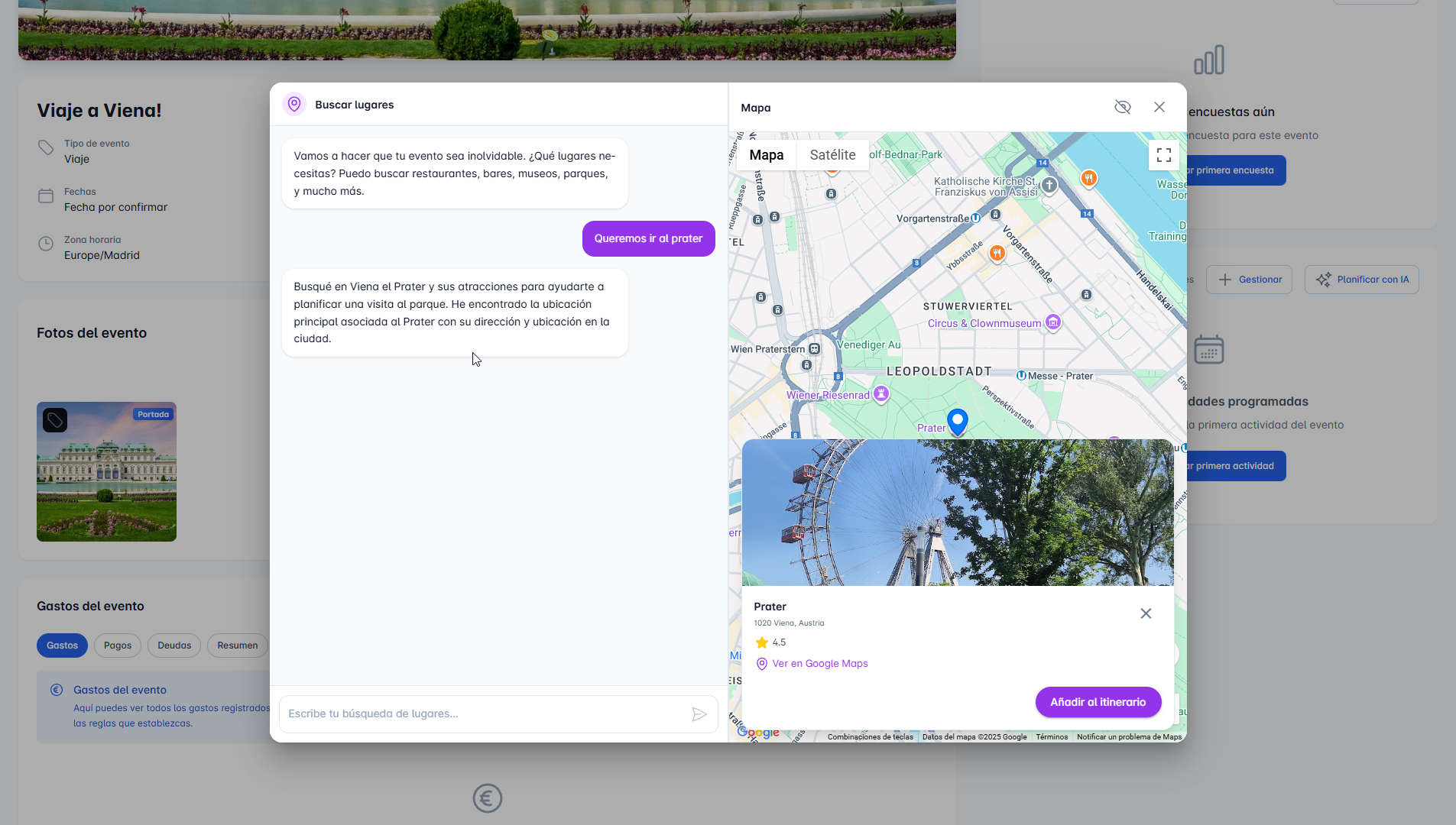This screenshot has height=825, width=1456.
Task: Click Notificar un problema de Maps
Action: coord(1129,737)
